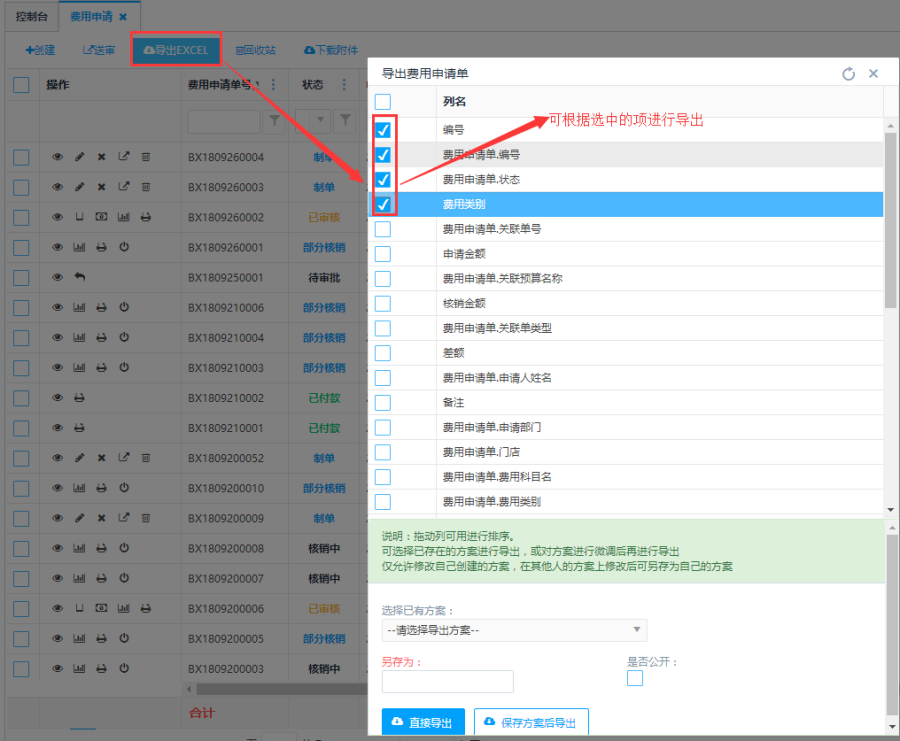Click 导出EXCEL in the toolbar
This screenshot has height=741, width=900.
(x=176, y=50)
